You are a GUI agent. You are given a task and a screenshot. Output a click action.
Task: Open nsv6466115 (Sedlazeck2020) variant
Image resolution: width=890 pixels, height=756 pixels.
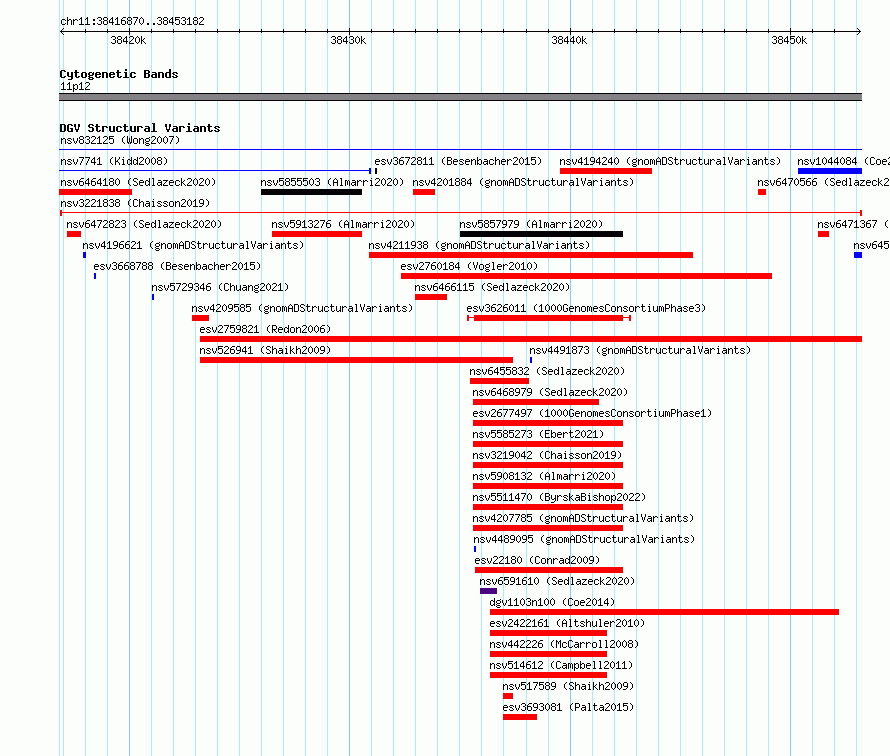pyautogui.click(x=492, y=287)
